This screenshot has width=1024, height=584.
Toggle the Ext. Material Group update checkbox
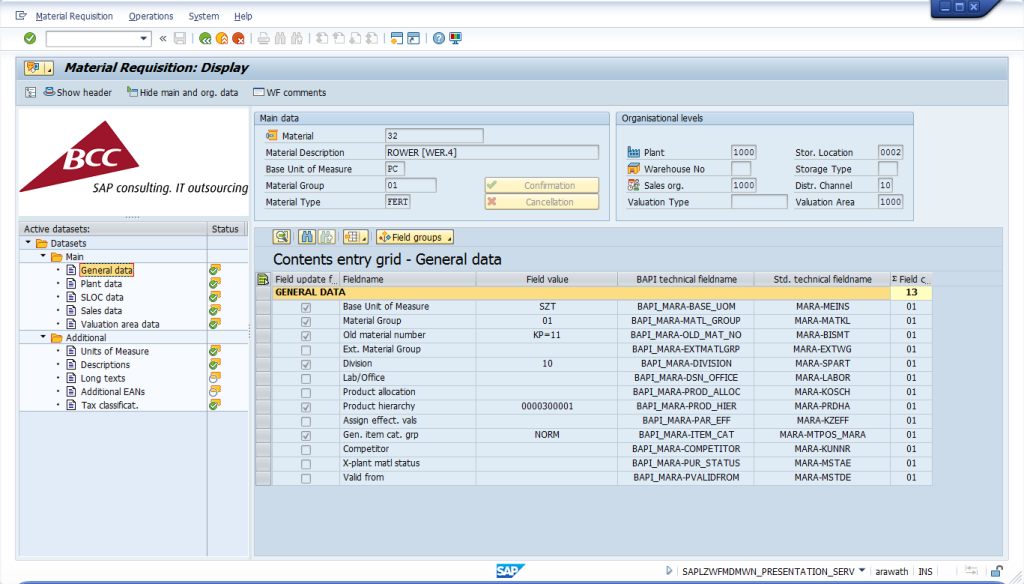pos(306,350)
